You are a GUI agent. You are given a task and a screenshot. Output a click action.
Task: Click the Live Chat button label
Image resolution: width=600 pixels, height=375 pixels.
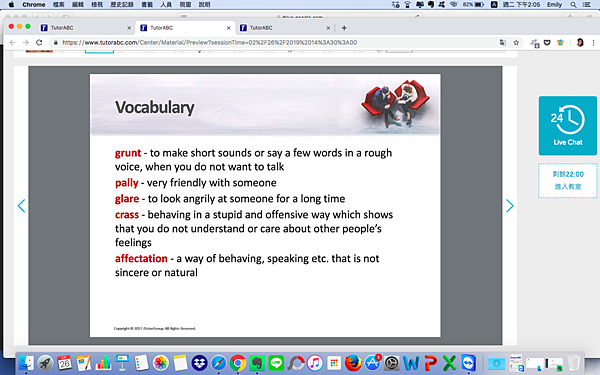[567, 142]
